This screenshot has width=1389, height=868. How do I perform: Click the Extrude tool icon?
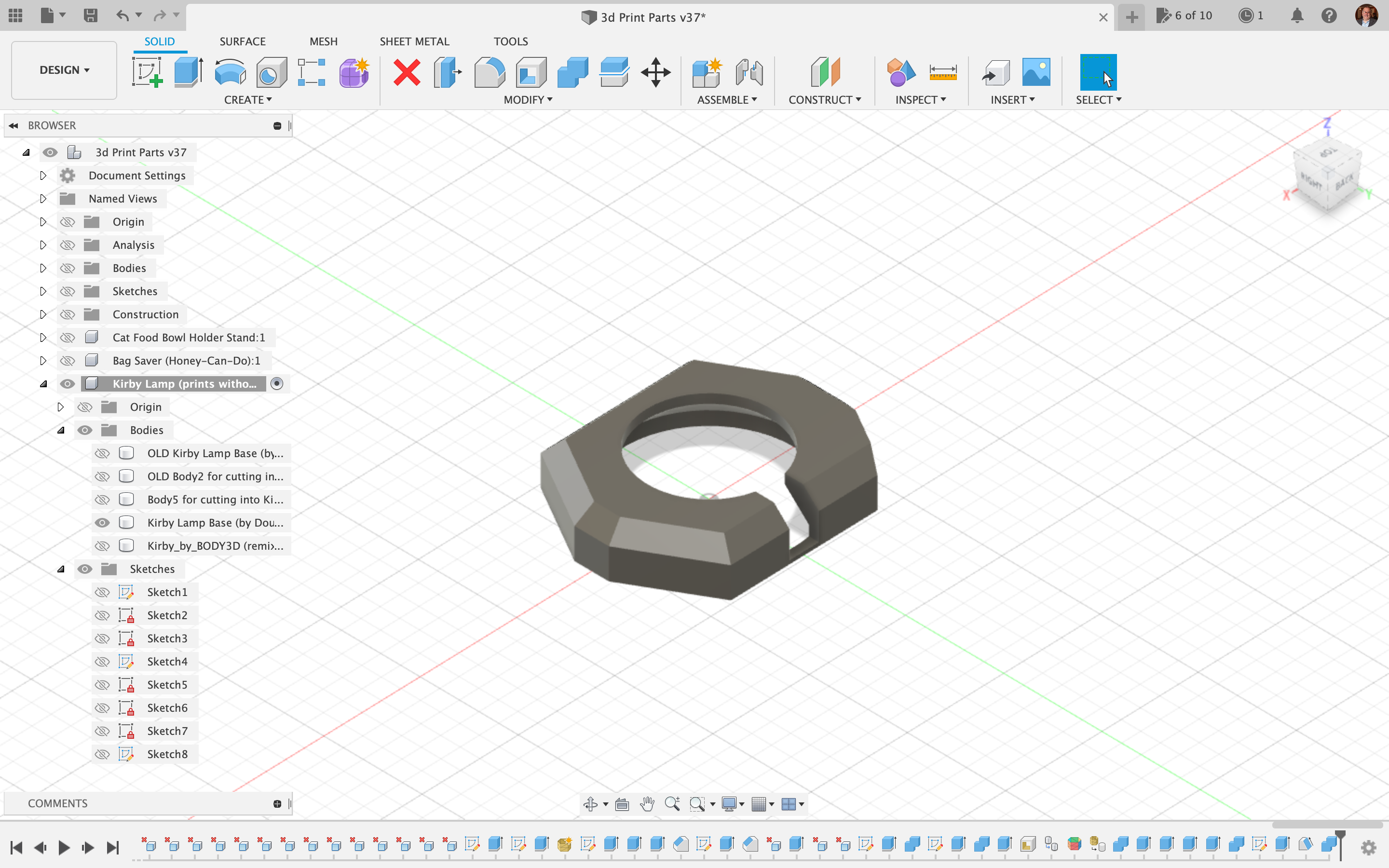click(188, 72)
